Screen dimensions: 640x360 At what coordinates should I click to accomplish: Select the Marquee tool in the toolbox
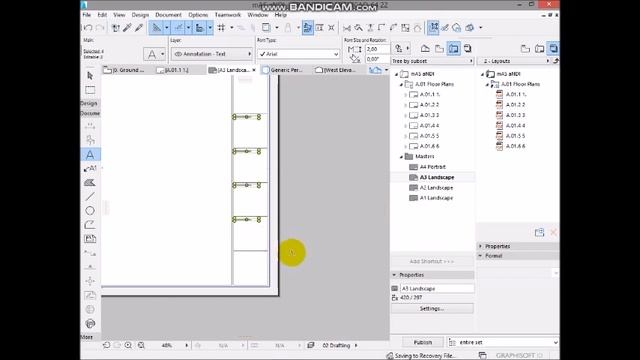point(90,89)
